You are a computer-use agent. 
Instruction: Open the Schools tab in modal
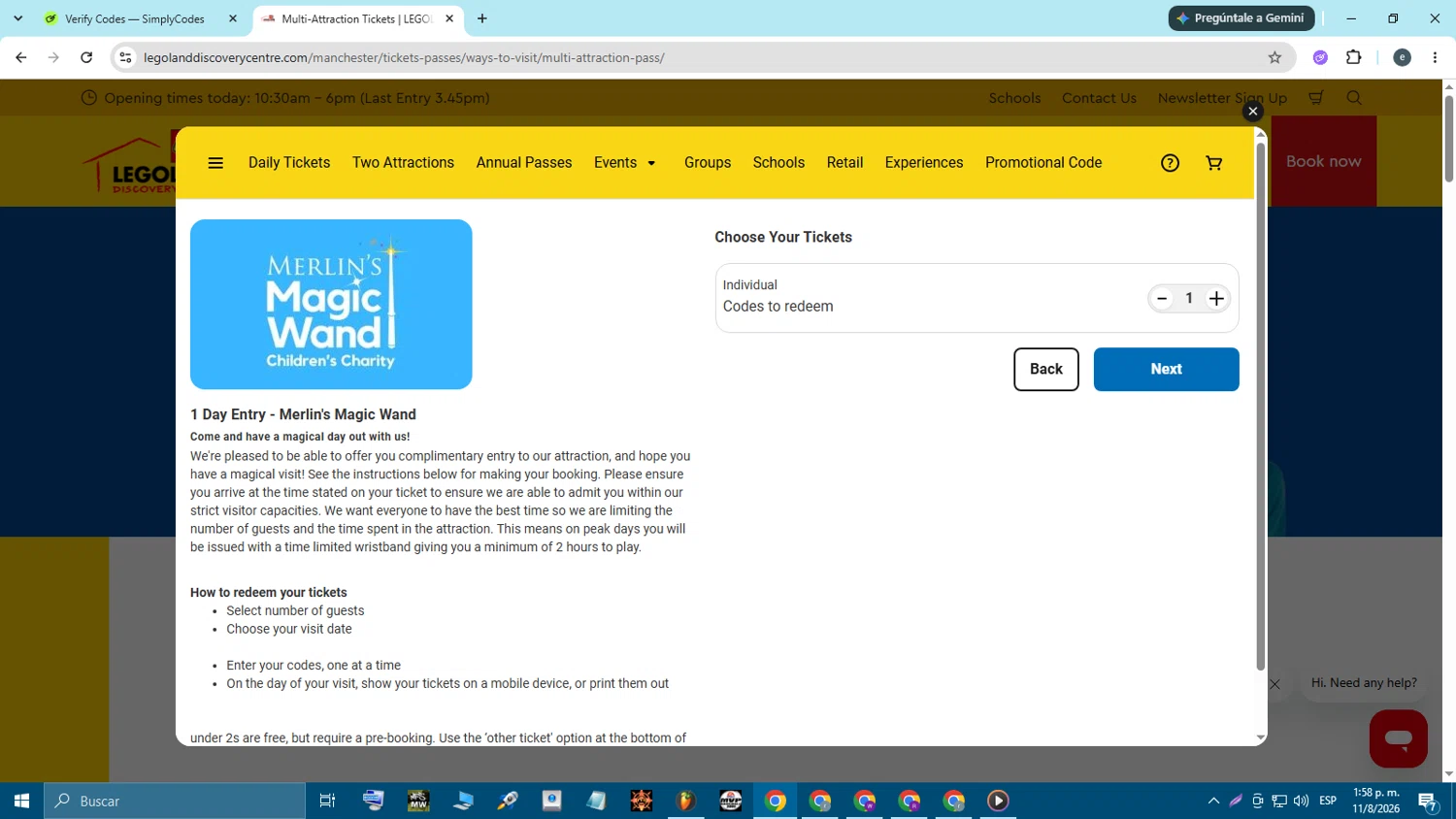point(778,163)
